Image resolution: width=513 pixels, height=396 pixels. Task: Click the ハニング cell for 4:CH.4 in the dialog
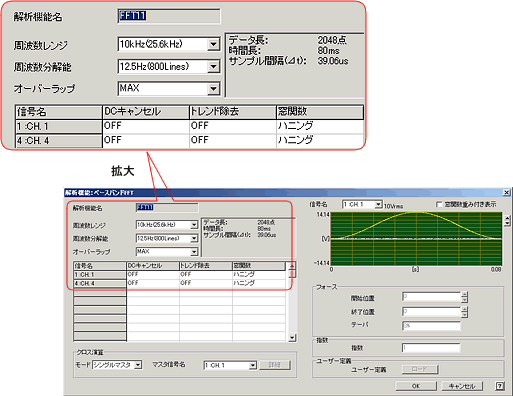click(x=259, y=283)
